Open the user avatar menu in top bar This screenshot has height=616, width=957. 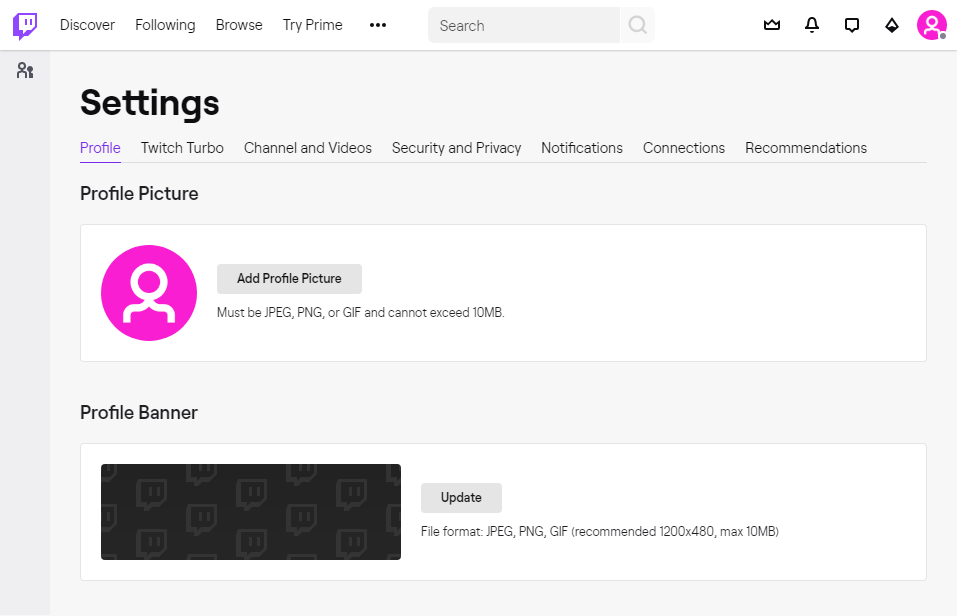tap(931, 25)
